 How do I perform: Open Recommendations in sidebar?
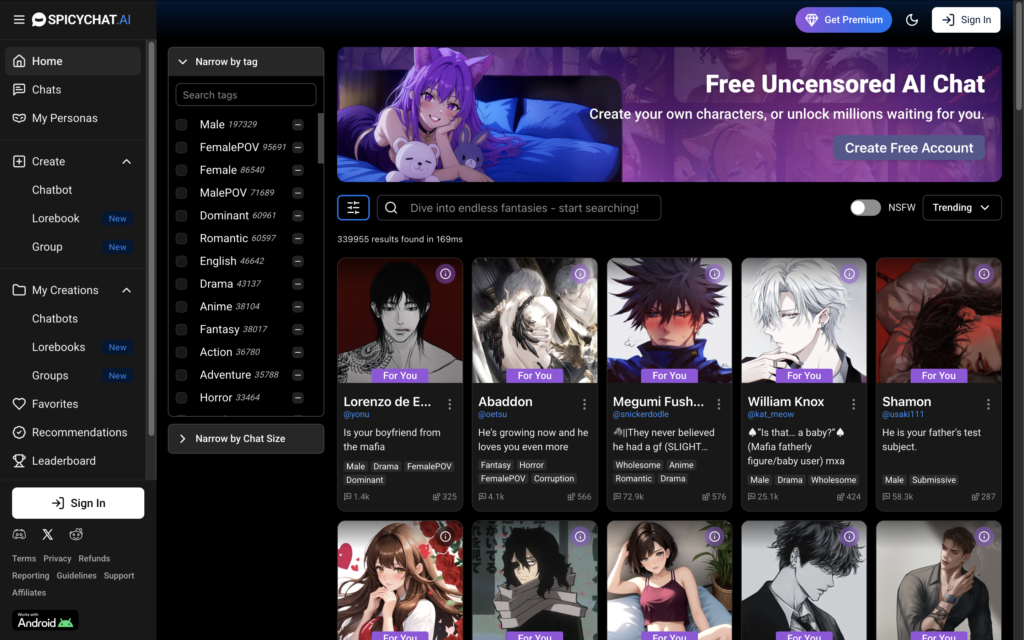coord(73,432)
